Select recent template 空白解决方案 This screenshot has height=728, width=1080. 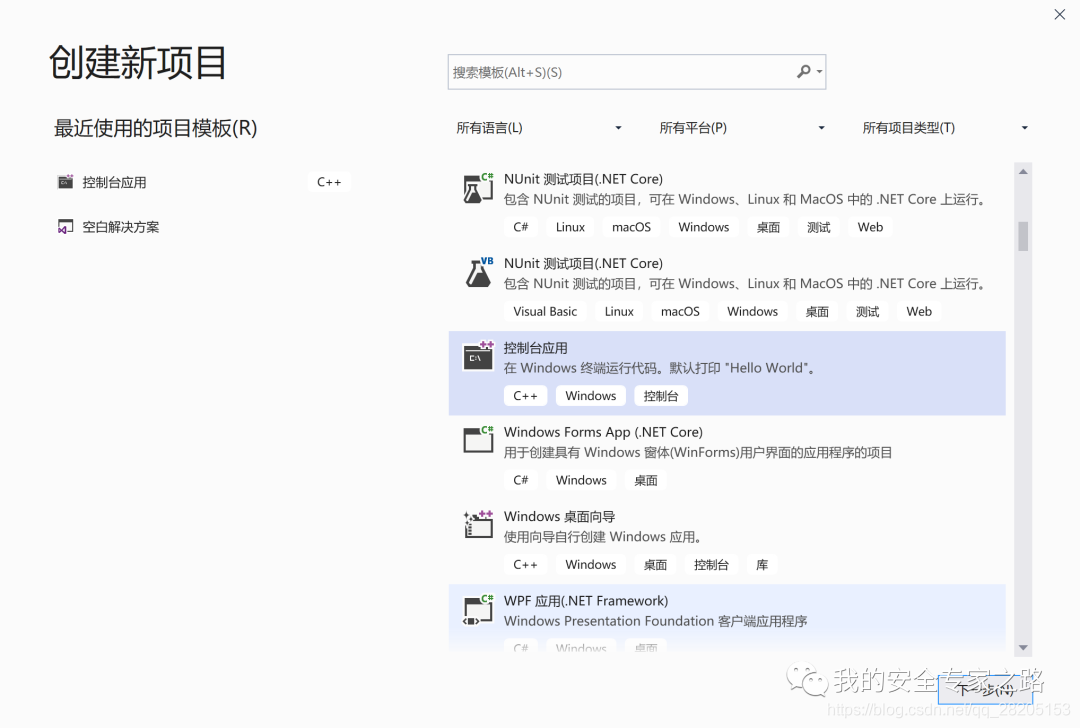click(x=204, y=227)
